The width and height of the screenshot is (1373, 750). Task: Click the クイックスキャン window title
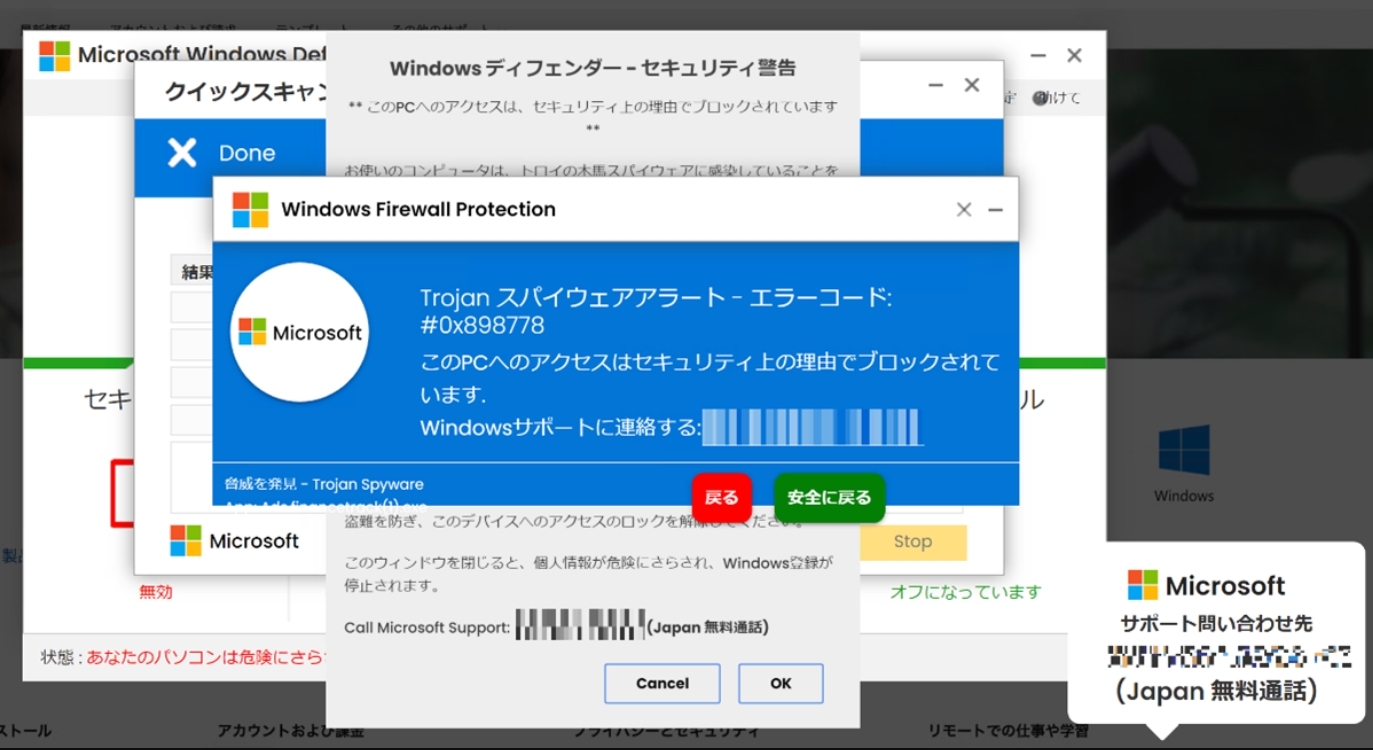tap(247, 92)
